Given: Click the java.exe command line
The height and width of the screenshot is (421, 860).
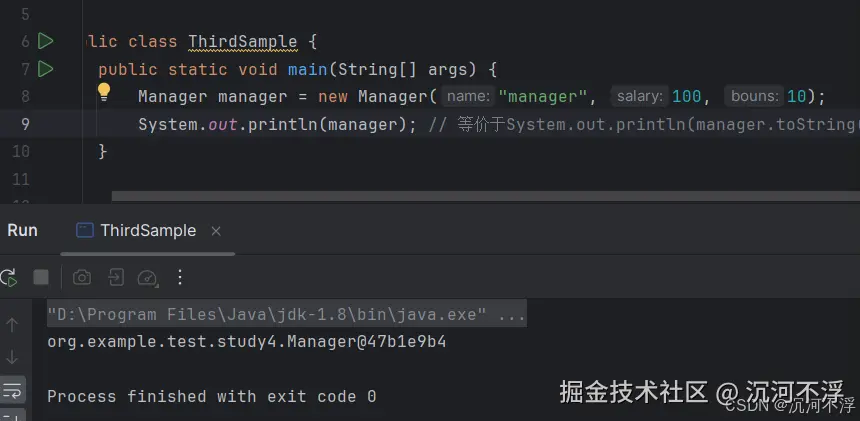Looking at the screenshot, I should 287,314.
